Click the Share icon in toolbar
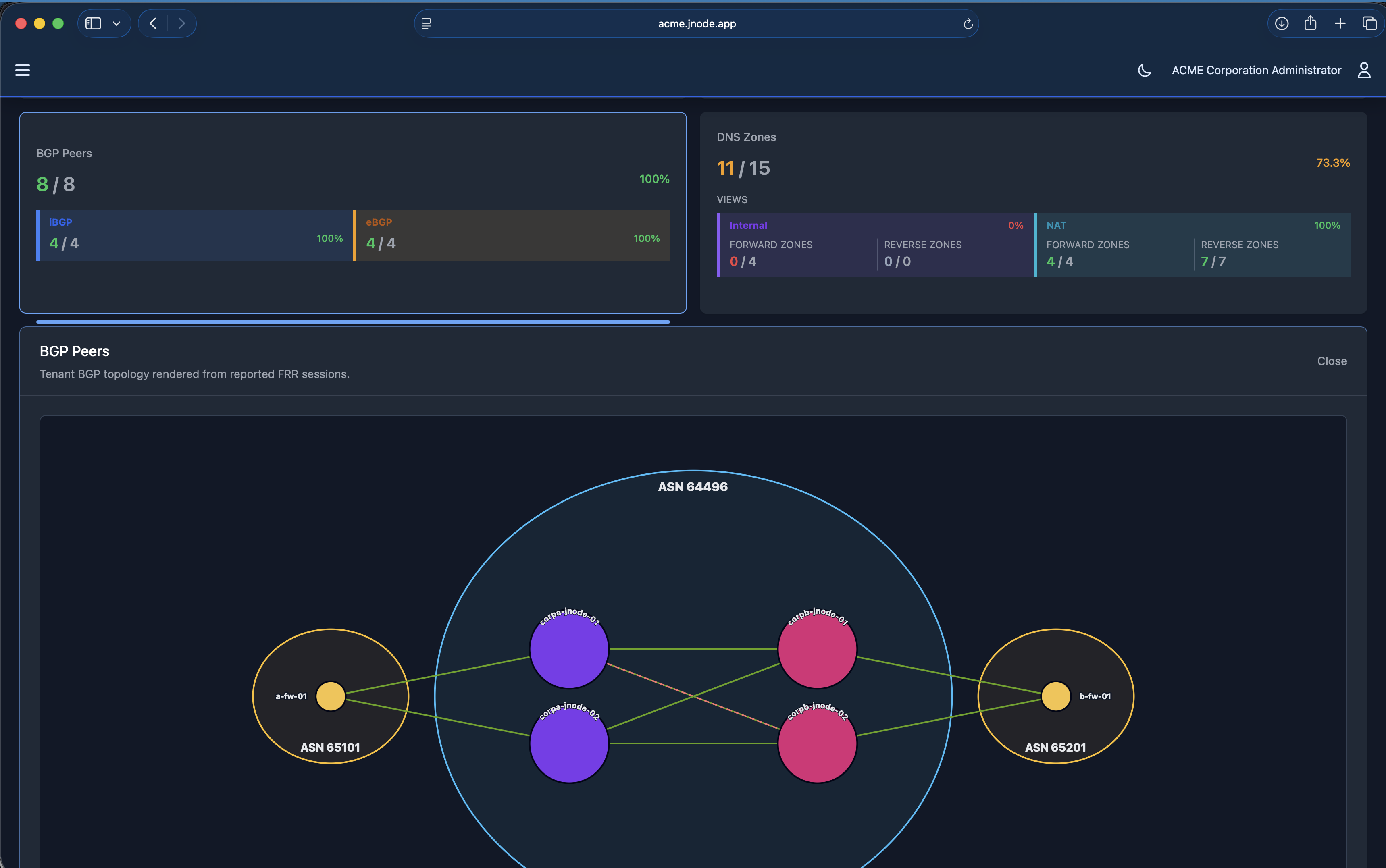The height and width of the screenshot is (868, 1386). [1310, 23]
